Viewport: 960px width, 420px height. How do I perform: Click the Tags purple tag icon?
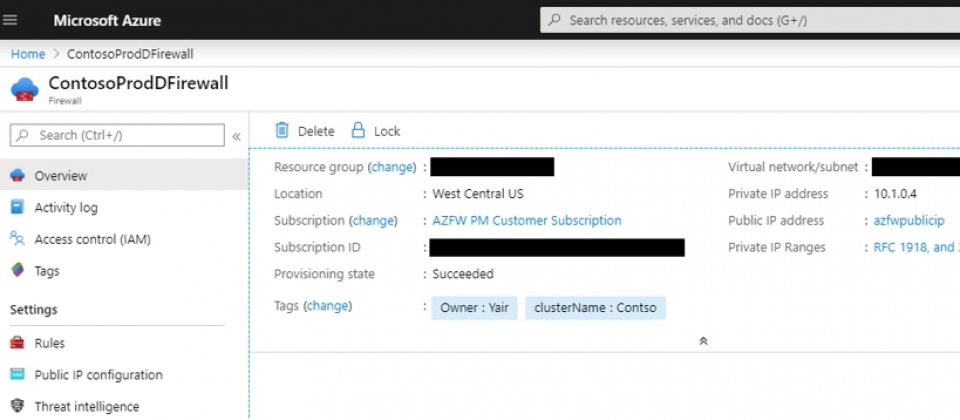point(18,270)
